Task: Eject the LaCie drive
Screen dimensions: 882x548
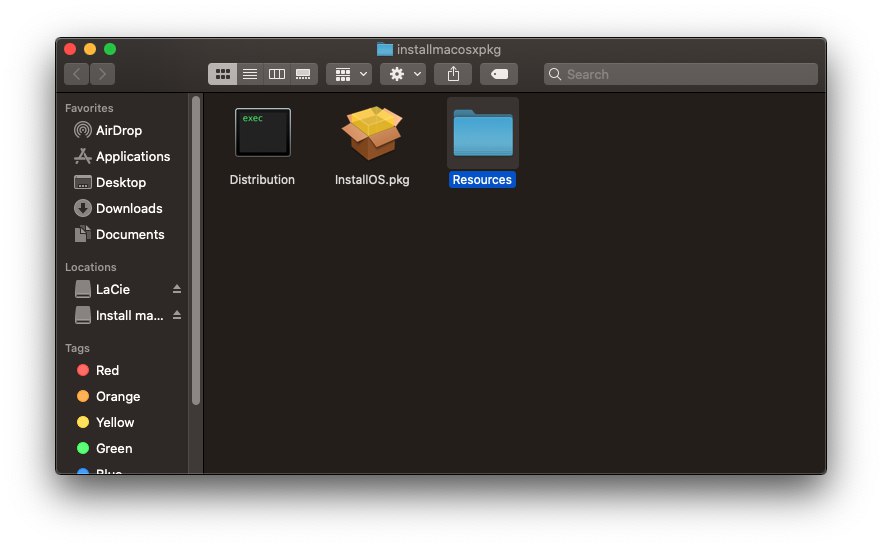Action: [177, 289]
